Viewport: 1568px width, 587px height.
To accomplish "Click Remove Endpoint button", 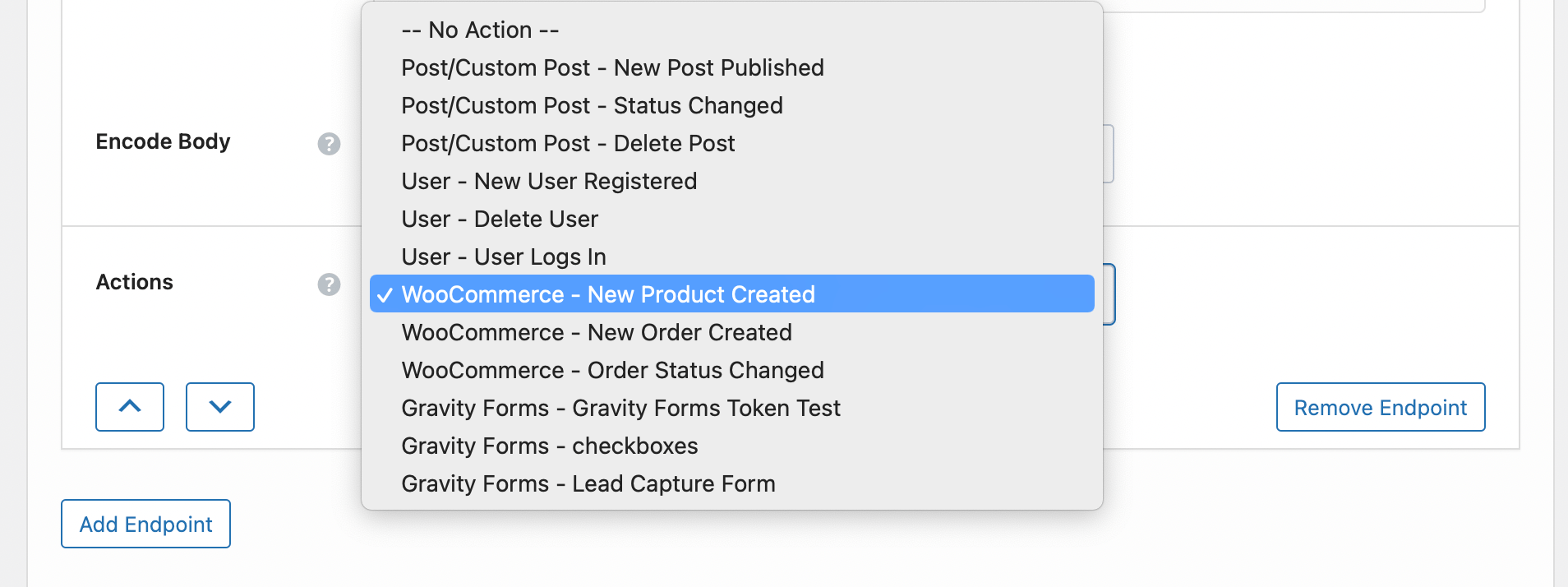I will (x=1380, y=407).
